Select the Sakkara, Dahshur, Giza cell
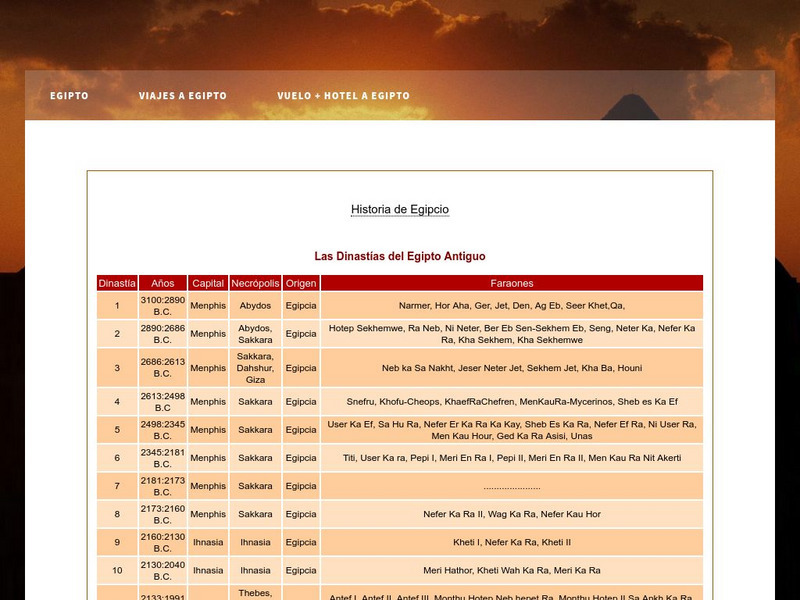This screenshot has width=800, height=600. (x=255, y=368)
